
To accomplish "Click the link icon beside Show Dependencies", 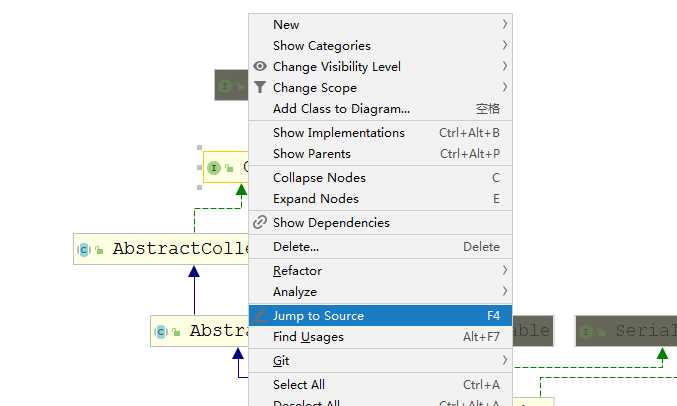I will point(260,222).
